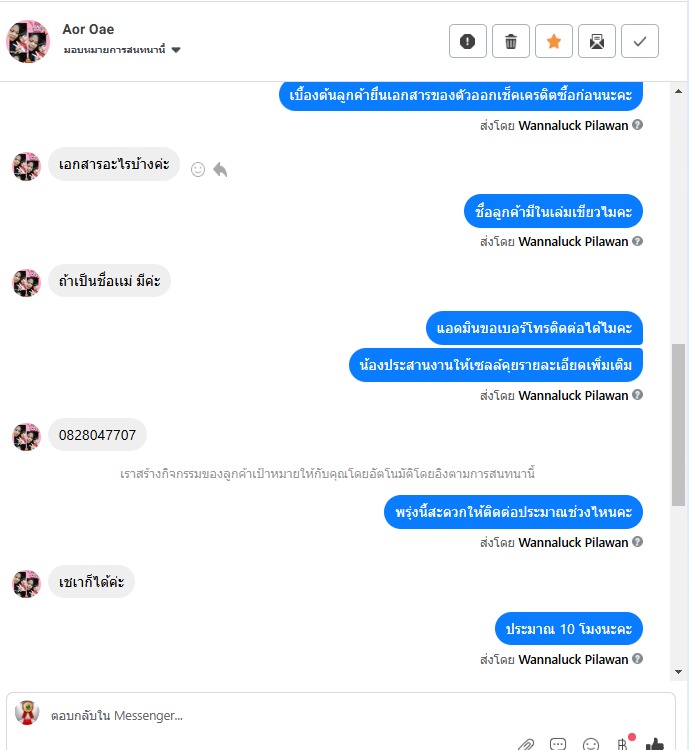Add emoji reaction to เอกสารอะไรบ้างค่ะ message
This screenshot has width=689, height=750.
(198, 169)
